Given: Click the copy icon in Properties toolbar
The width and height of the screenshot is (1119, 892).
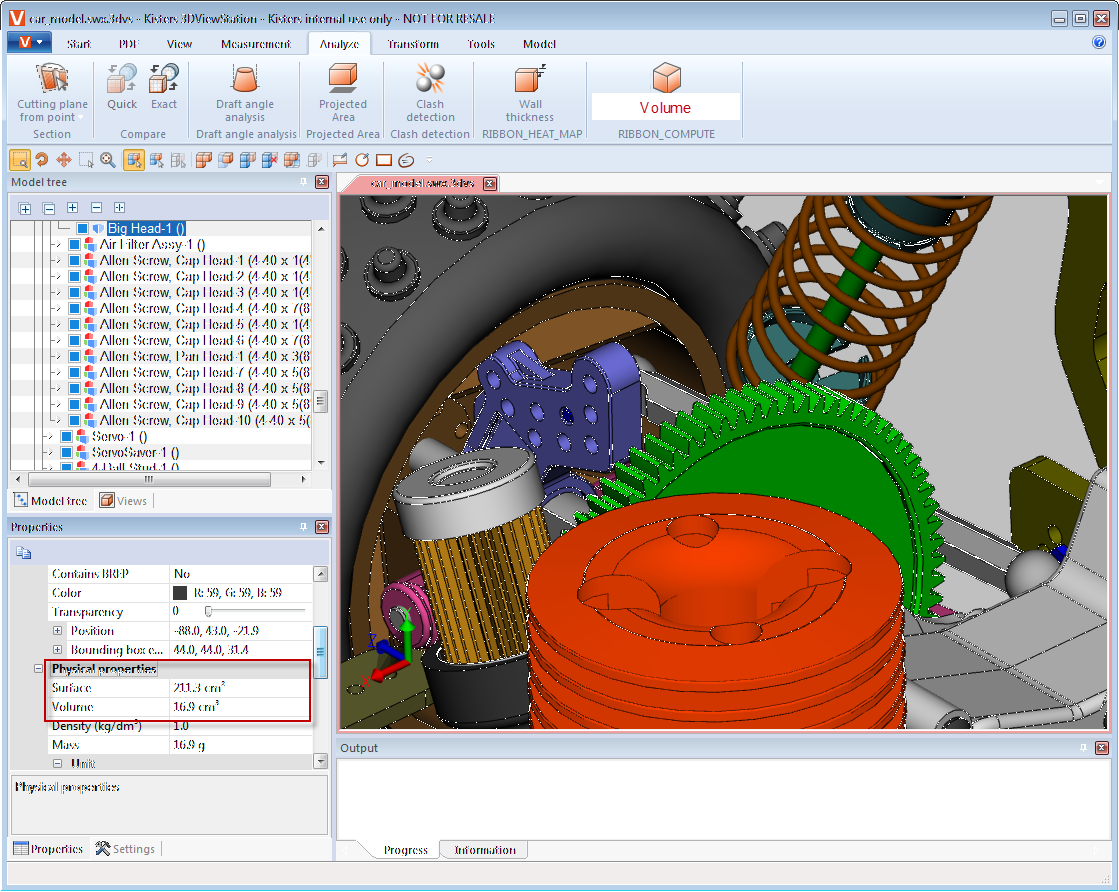Looking at the screenshot, I should click(24, 553).
